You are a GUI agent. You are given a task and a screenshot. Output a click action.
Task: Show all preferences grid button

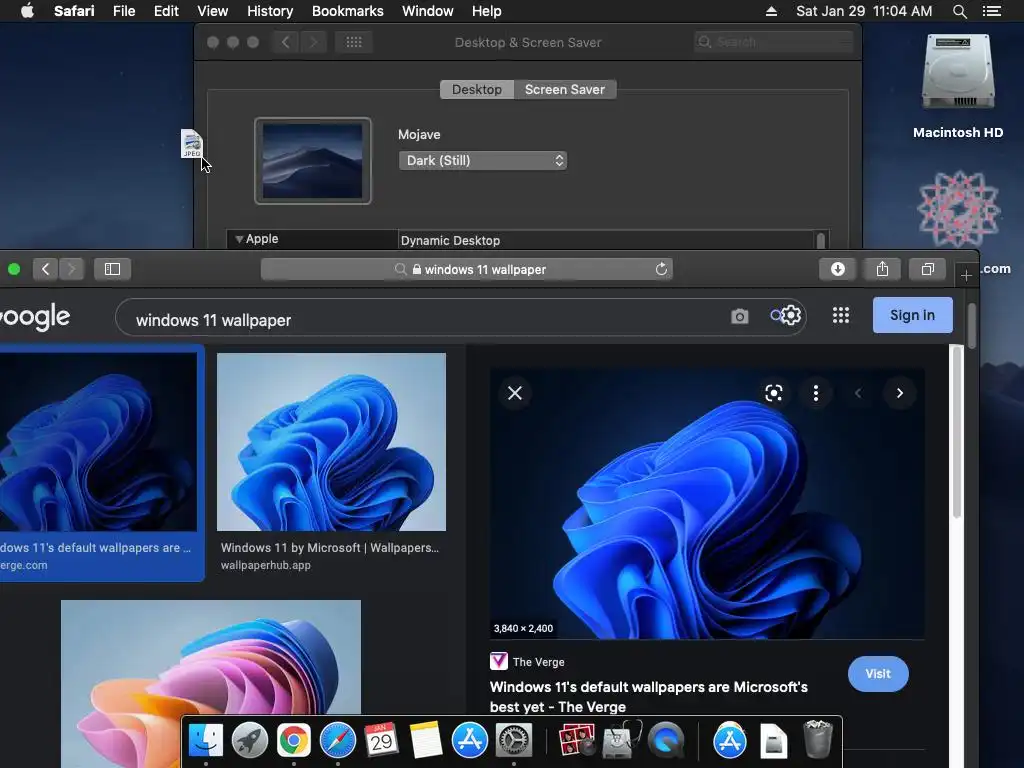(354, 42)
